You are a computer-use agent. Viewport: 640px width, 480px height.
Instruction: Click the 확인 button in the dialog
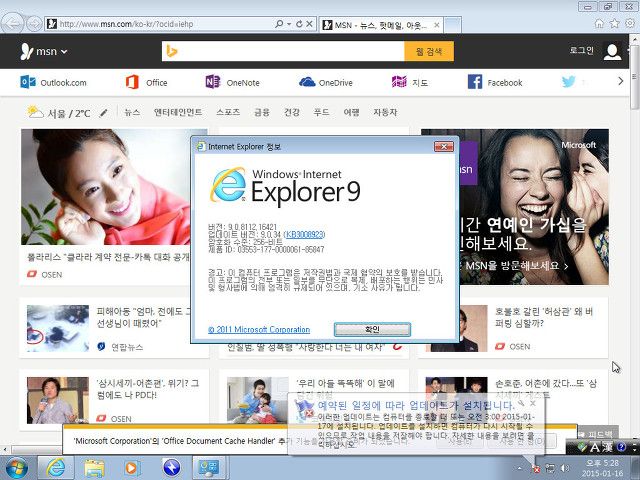tap(372, 329)
